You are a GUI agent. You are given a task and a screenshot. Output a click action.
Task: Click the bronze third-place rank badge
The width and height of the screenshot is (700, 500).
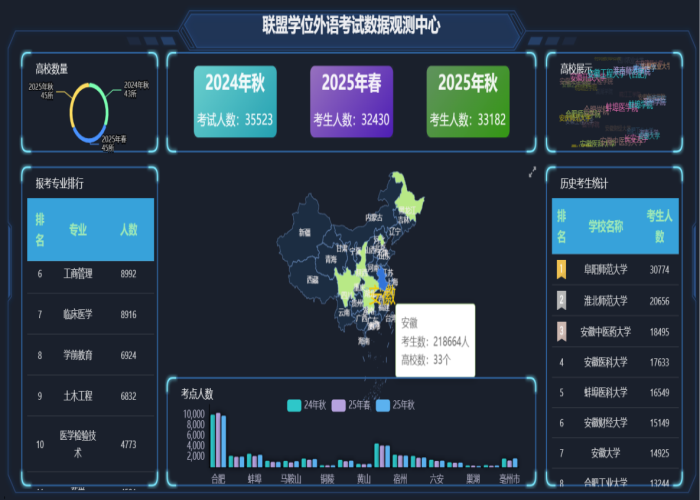click(x=562, y=331)
